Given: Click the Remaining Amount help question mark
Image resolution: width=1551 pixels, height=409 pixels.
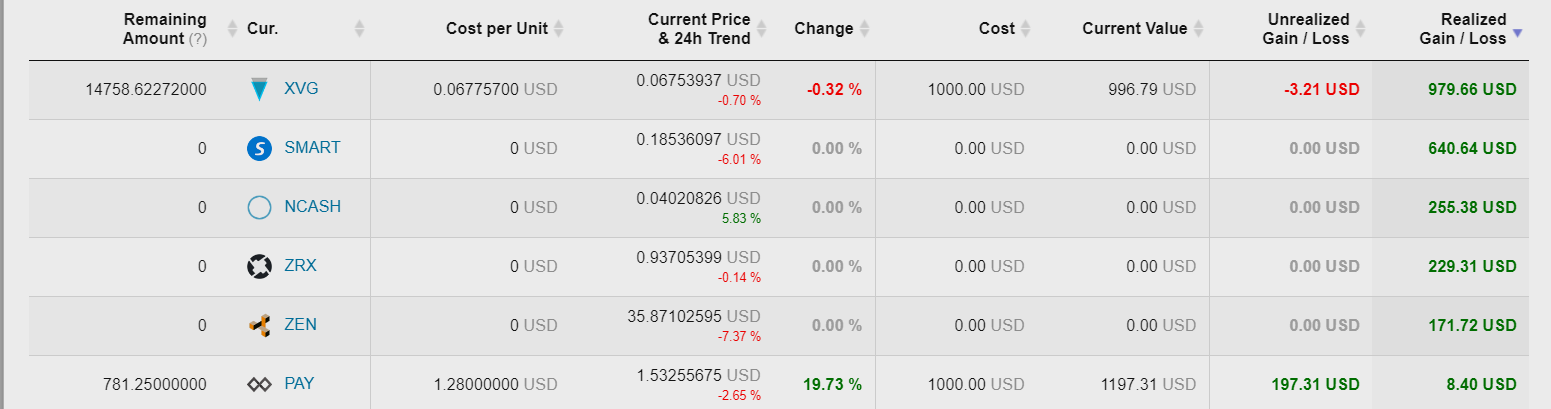Looking at the screenshot, I should pos(198,38).
